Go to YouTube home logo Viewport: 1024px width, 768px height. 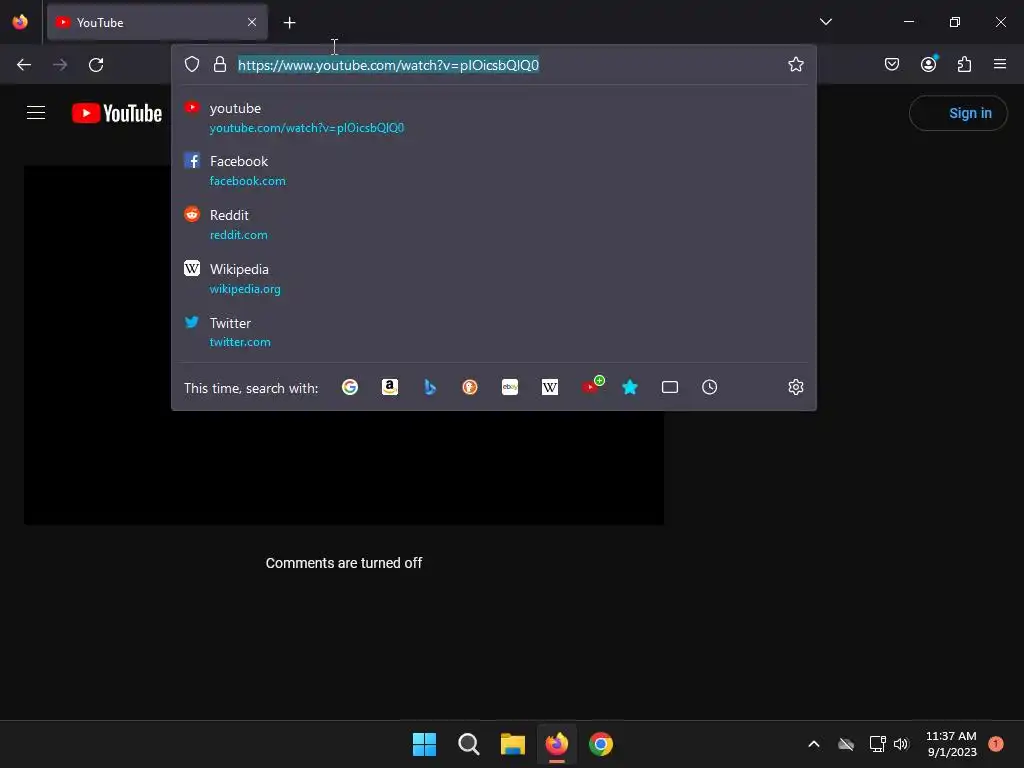point(117,113)
